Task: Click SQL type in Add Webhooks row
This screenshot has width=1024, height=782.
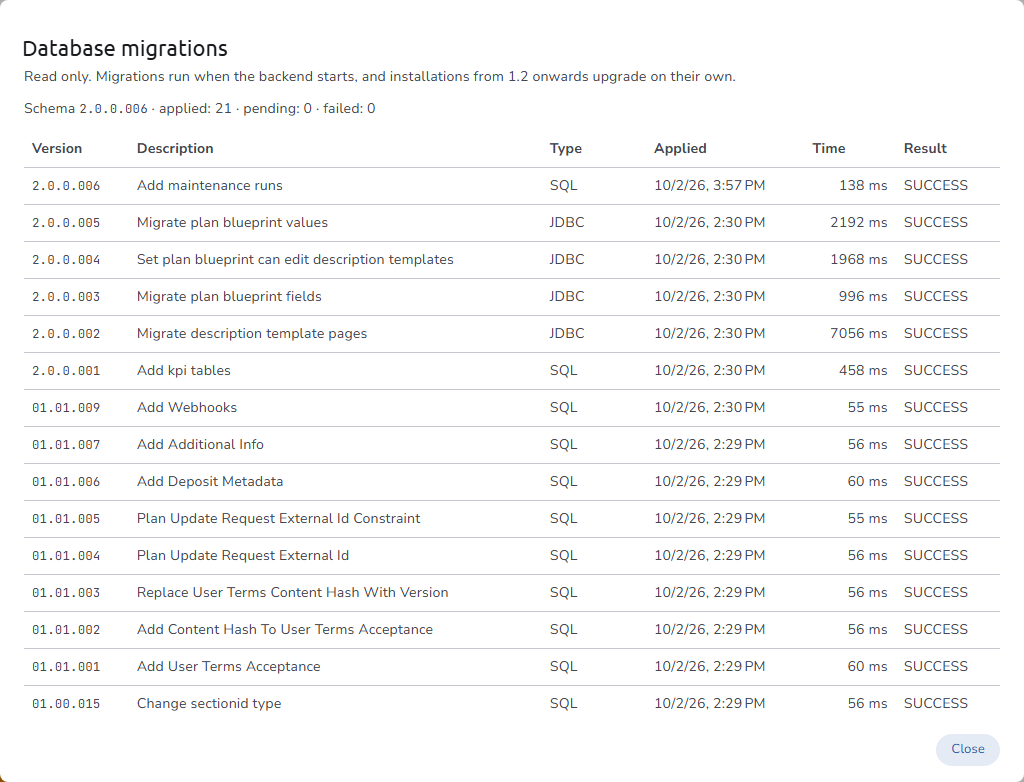Action: coord(563,408)
